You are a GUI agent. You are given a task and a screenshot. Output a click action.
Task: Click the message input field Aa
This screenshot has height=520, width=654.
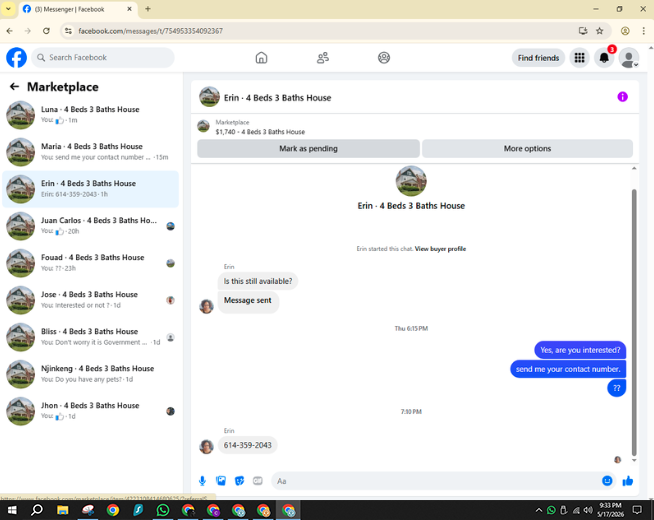click(x=436, y=481)
